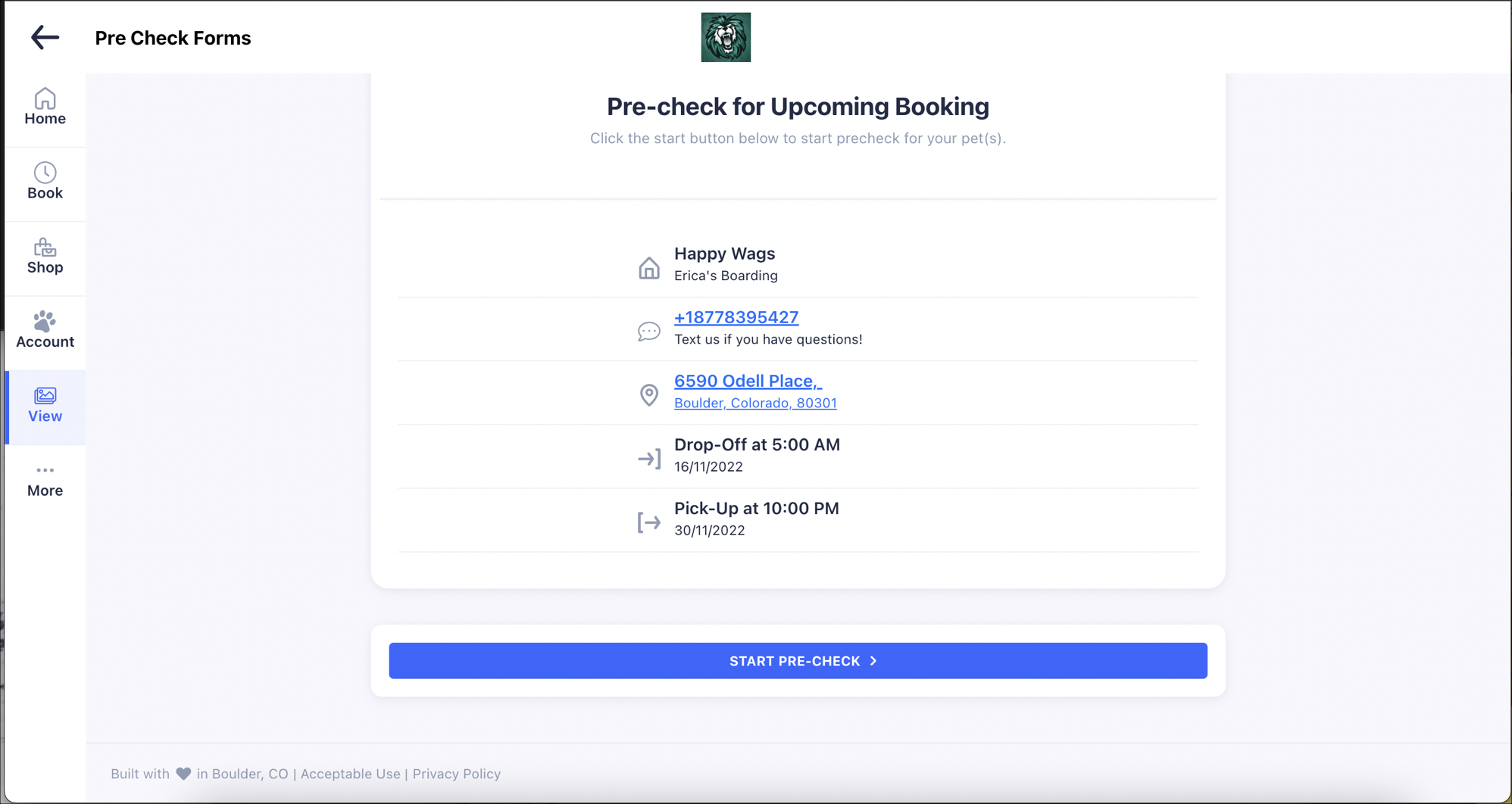Click the location pin beside the address
The height and width of the screenshot is (804, 1512).
(x=648, y=394)
